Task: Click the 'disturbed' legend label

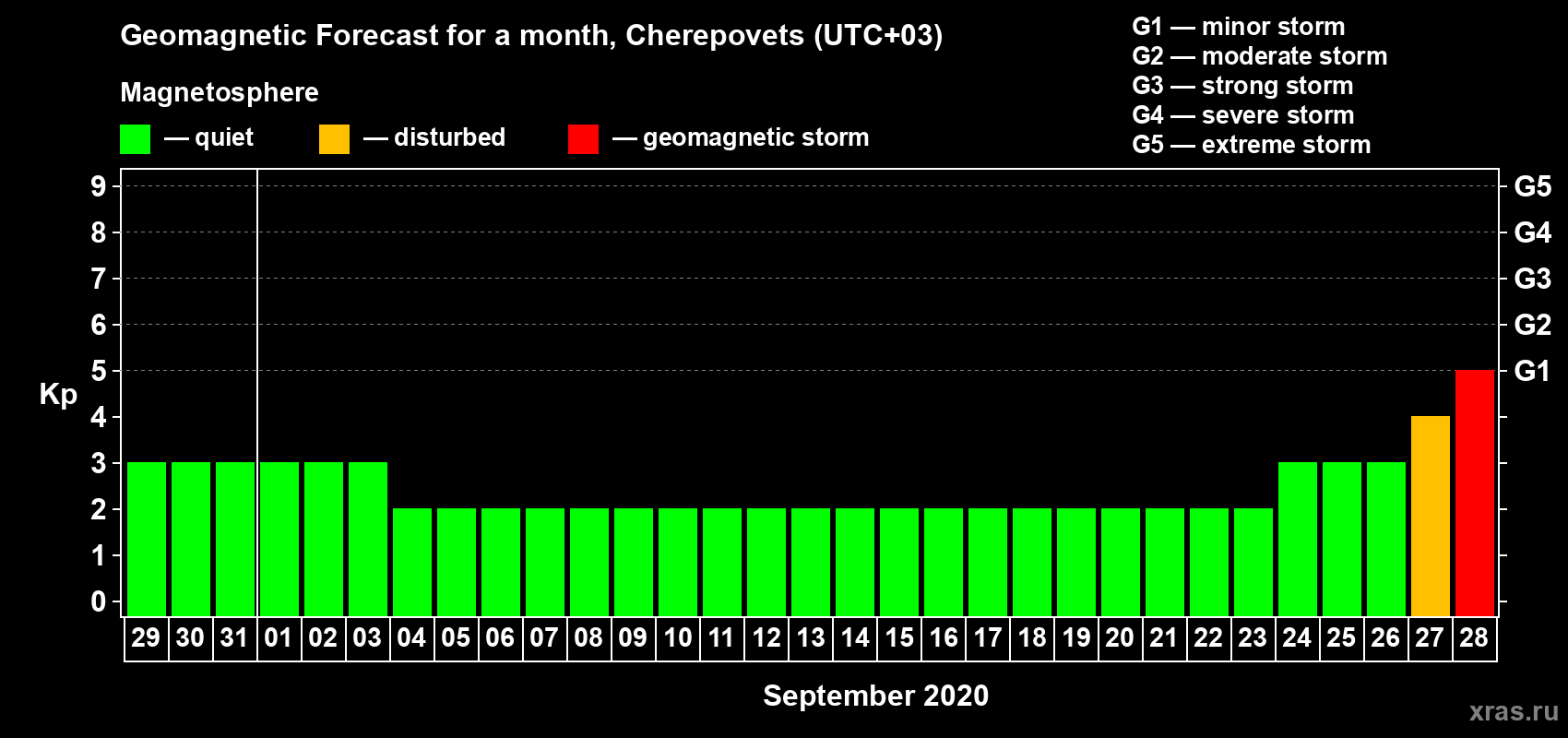Action: (450, 137)
